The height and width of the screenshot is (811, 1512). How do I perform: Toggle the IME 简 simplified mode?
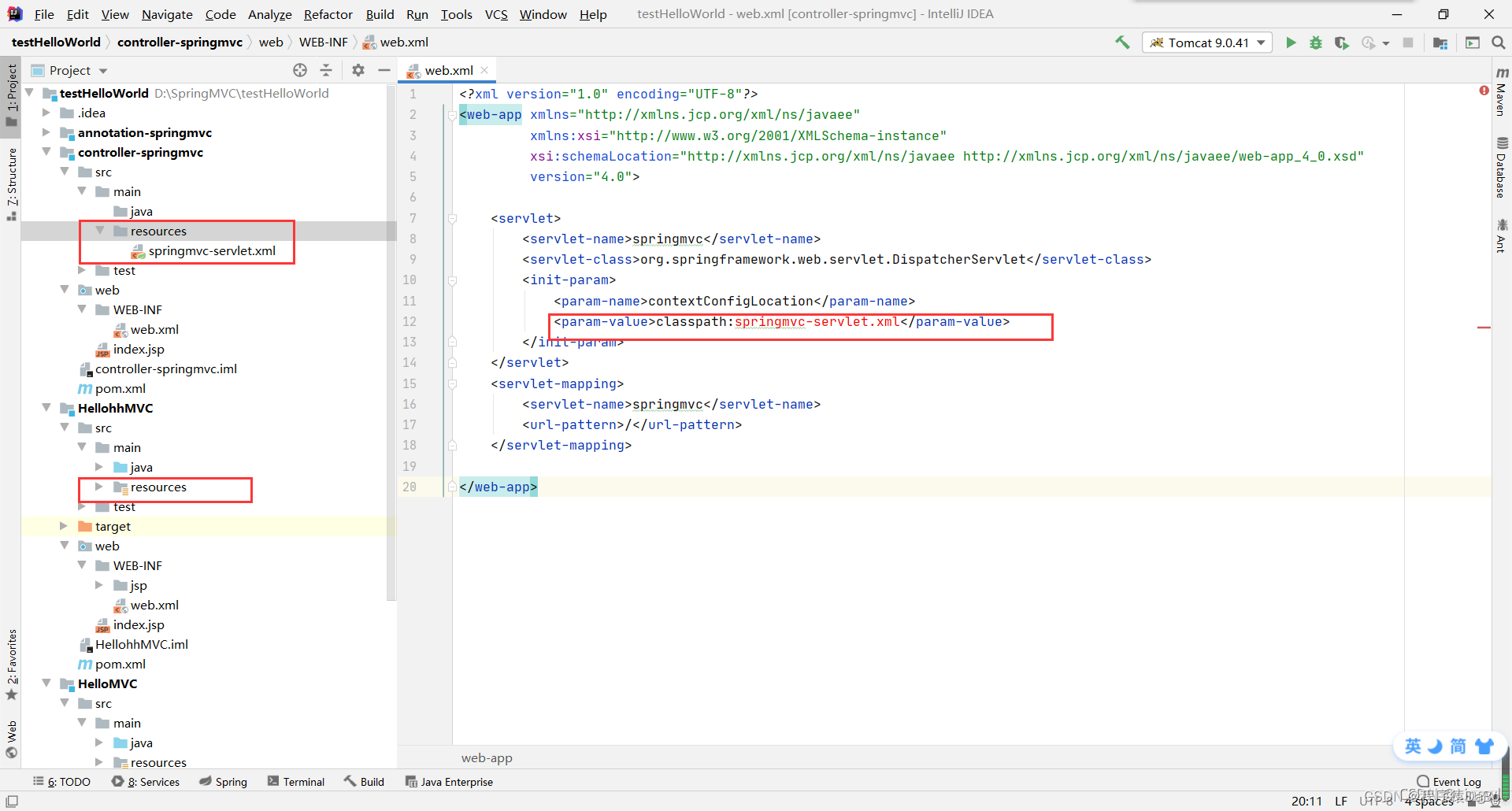click(1458, 746)
